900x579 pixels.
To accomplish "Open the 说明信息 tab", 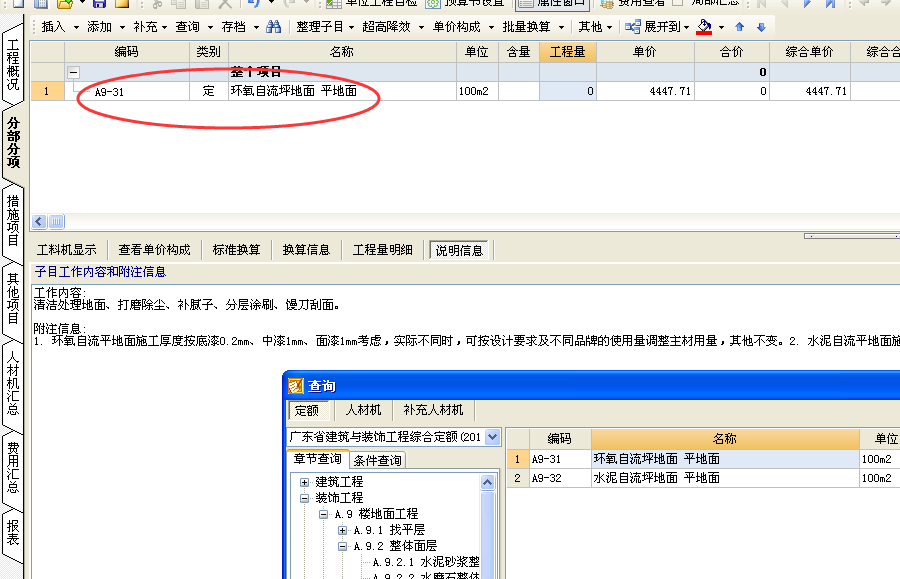I will point(459,250).
